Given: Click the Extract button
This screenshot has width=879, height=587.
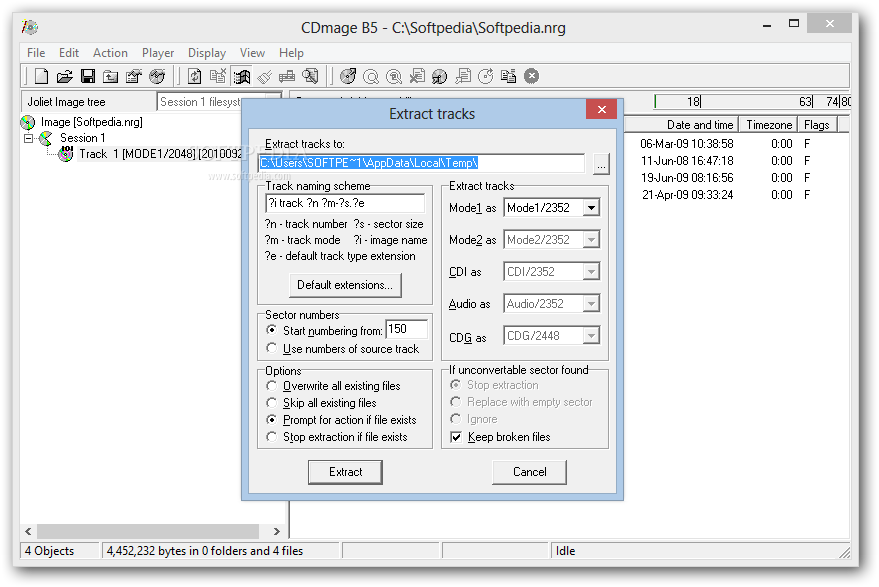Looking at the screenshot, I should click(x=345, y=472).
